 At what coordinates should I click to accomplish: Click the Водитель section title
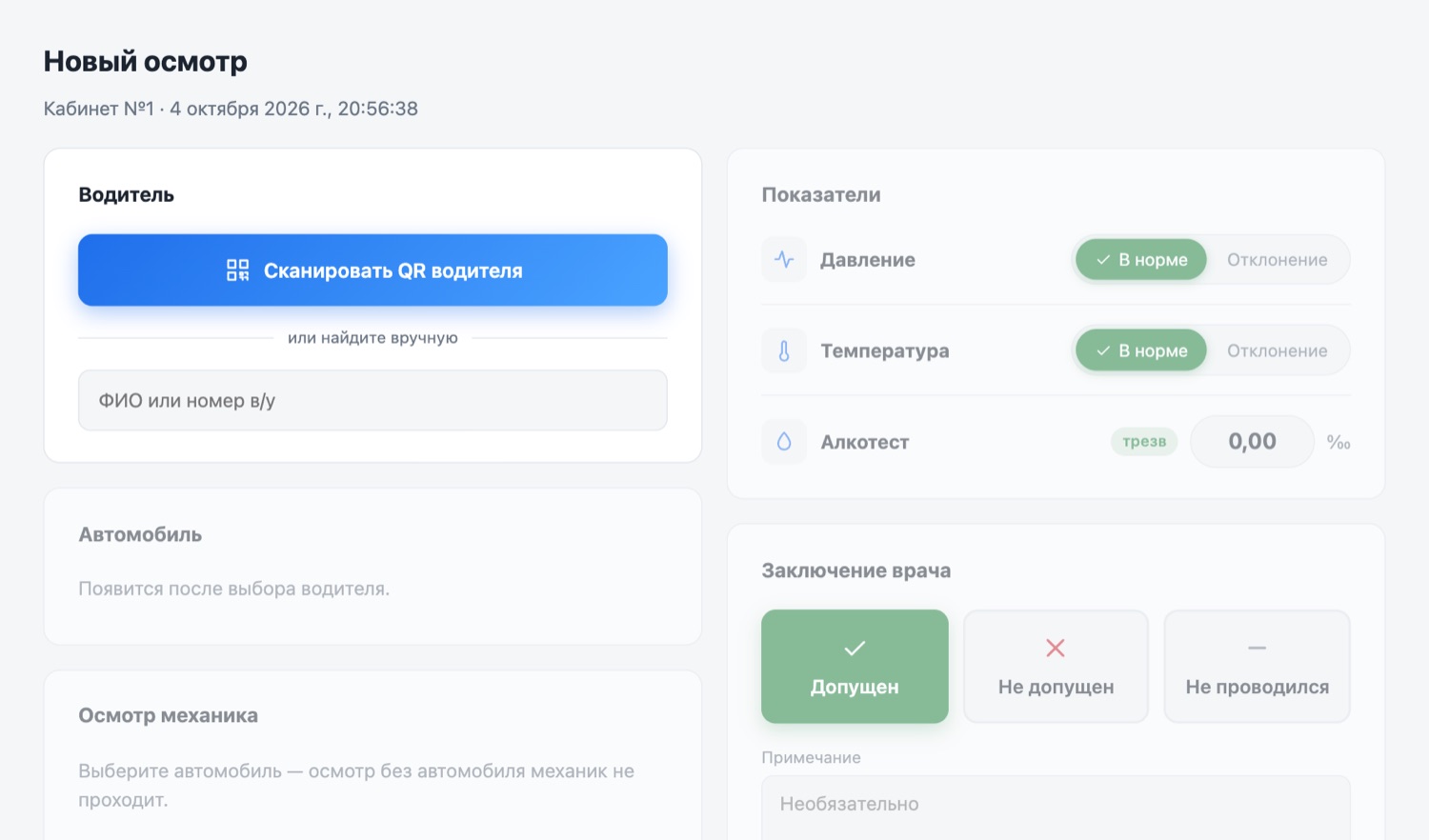[127, 194]
